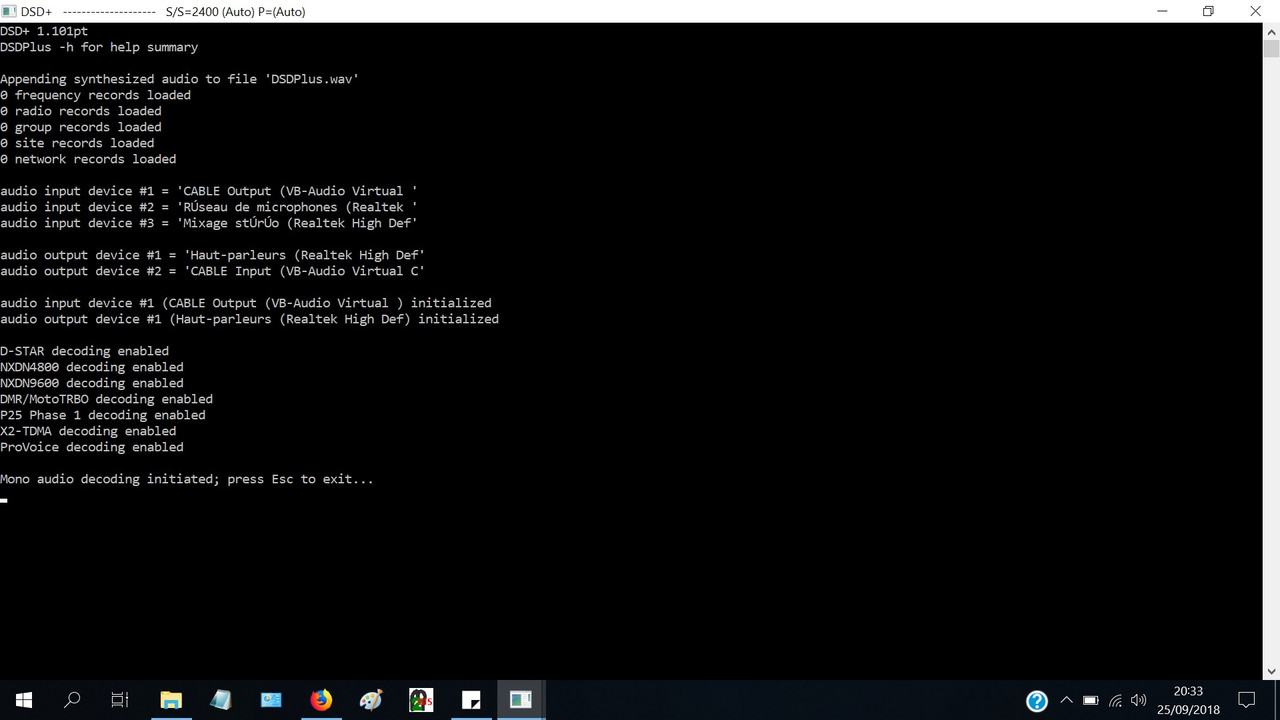Open the notepad-like app on the taskbar

(x=221, y=700)
